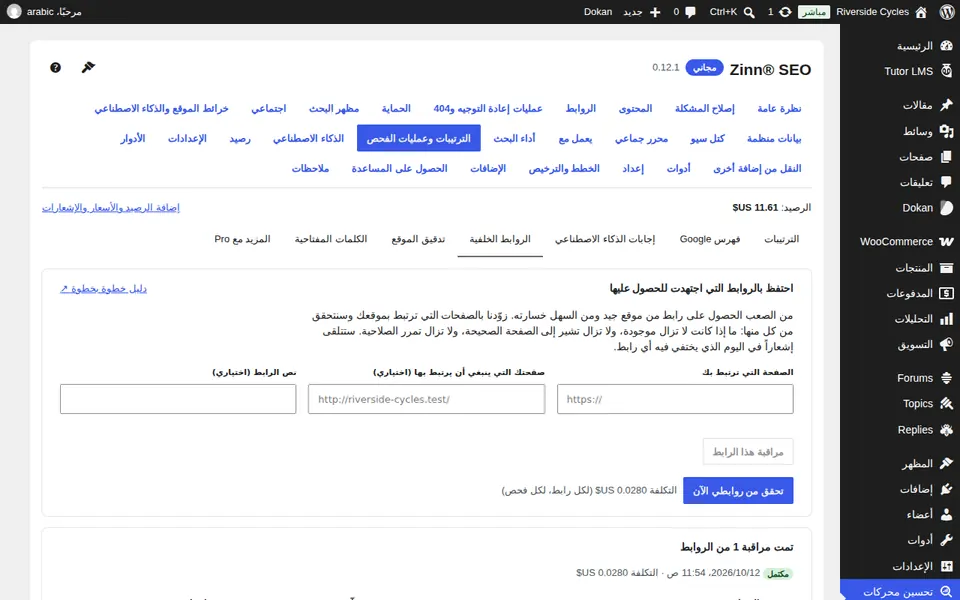Open Tutor LMS icon in sidebar
The height and width of the screenshot is (600, 960).
point(947,71)
